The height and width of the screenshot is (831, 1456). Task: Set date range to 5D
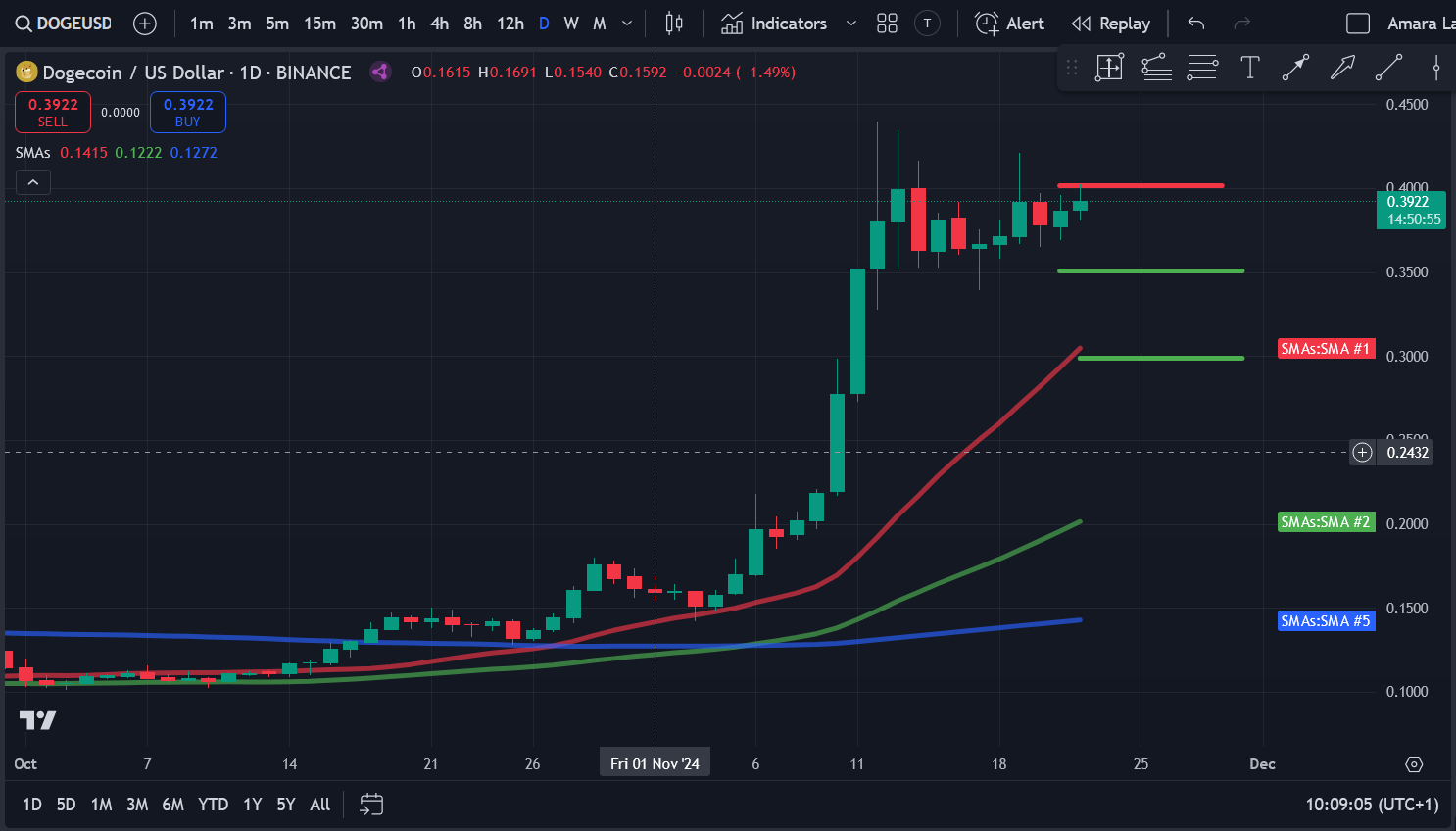click(66, 805)
